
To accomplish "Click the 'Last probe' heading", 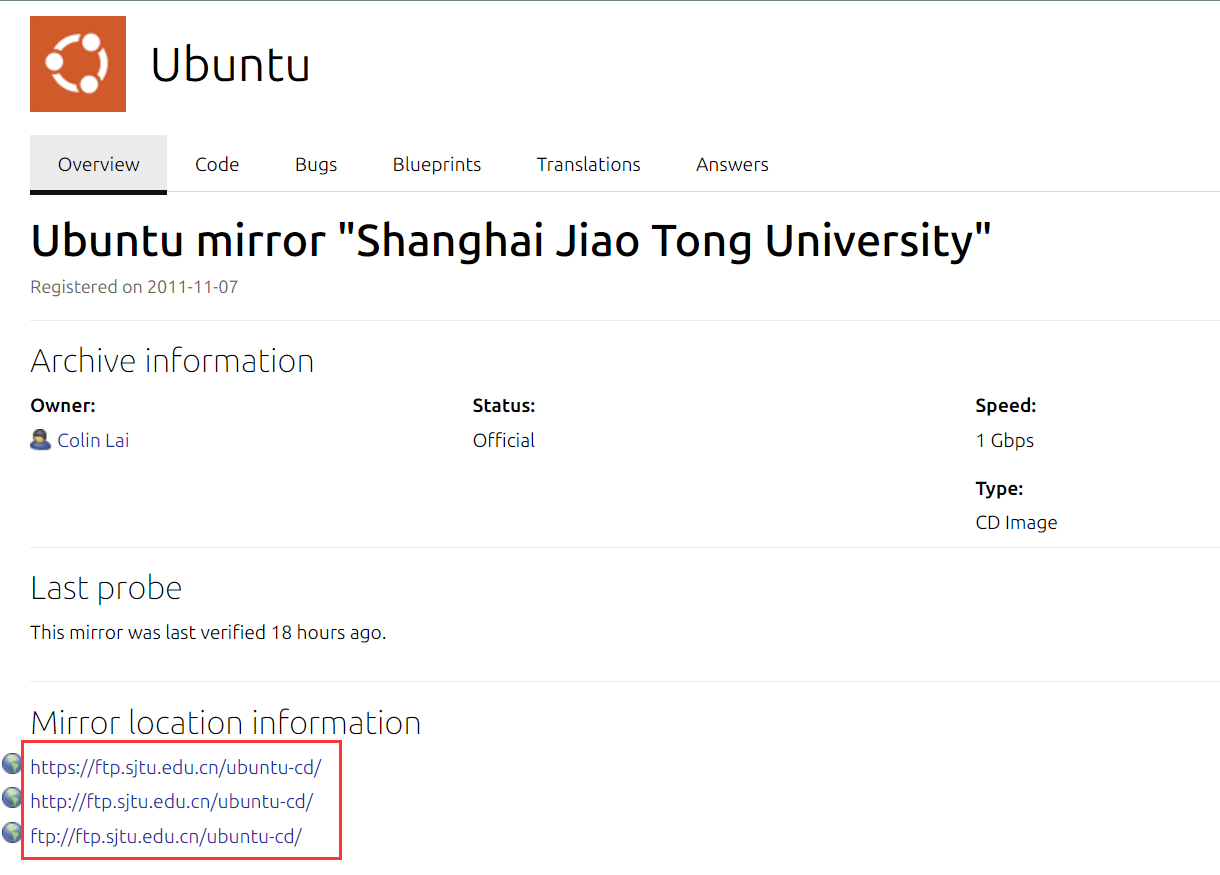I will [106, 588].
